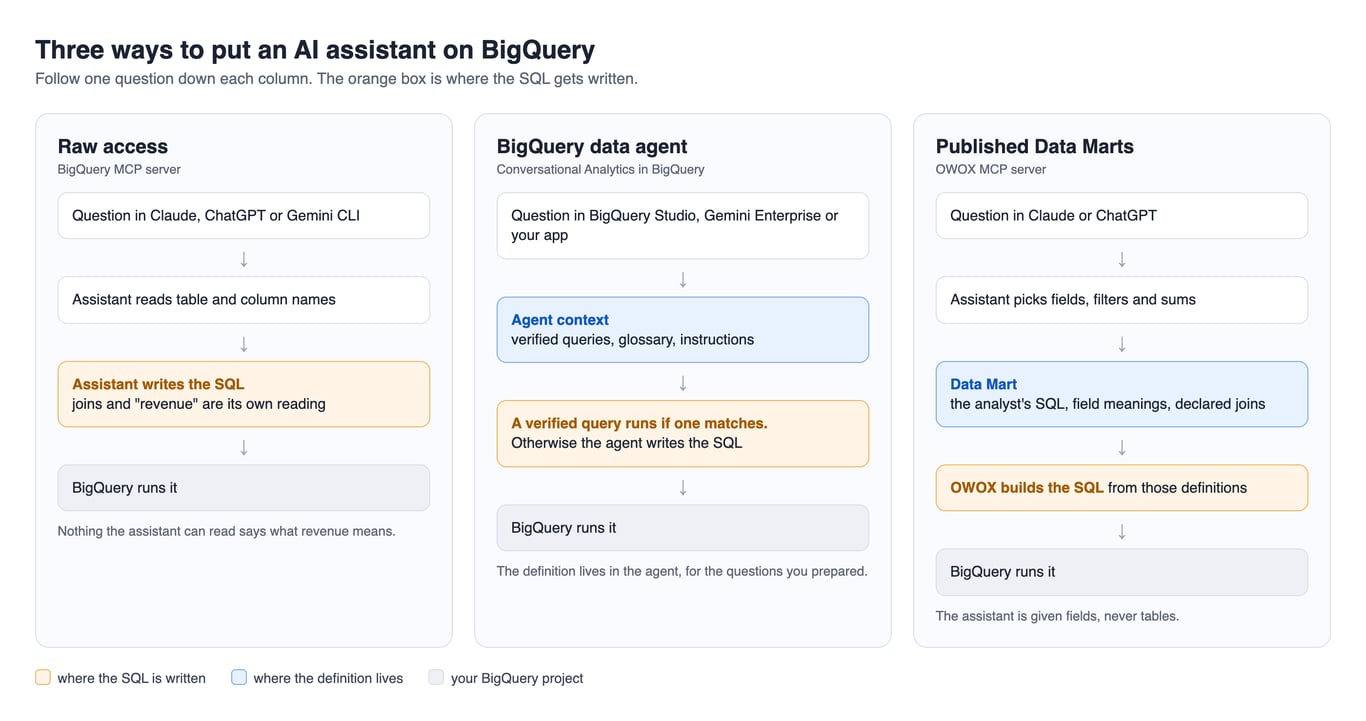Image resolution: width=1366 pixels, height=721 pixels.
Task: Click the title 'Three ways to put an AI assistant on BigQuery'
Action: point(315,49)
